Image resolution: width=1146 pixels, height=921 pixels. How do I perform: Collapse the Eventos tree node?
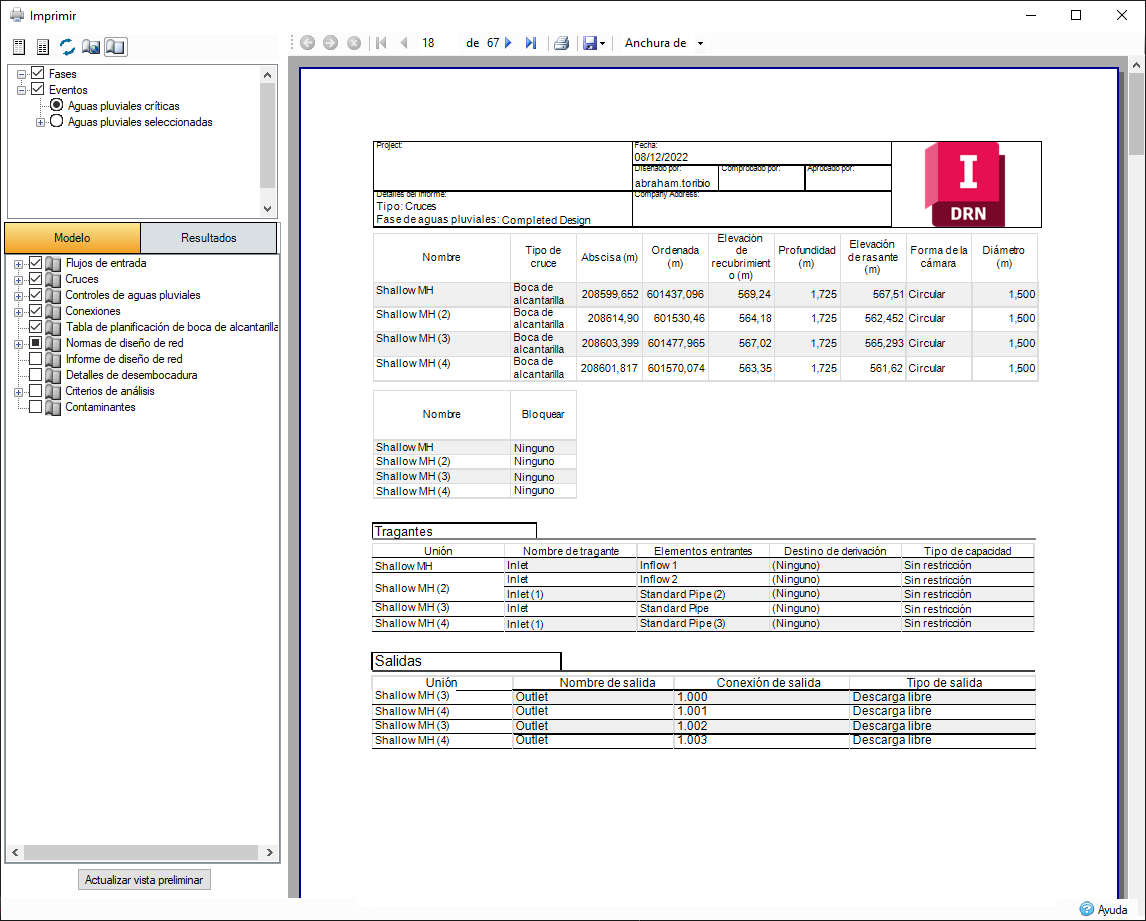[22, 90]
